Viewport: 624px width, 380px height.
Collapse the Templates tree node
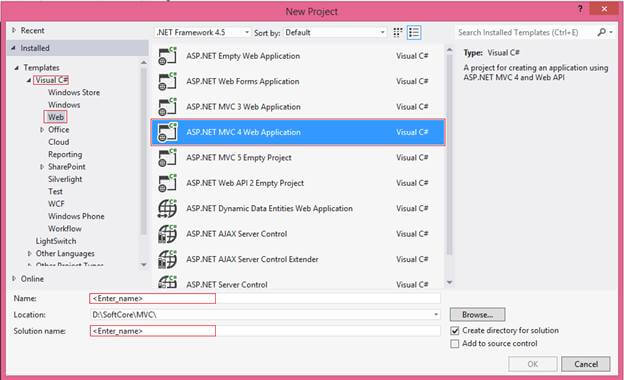[x=17, y=68]
